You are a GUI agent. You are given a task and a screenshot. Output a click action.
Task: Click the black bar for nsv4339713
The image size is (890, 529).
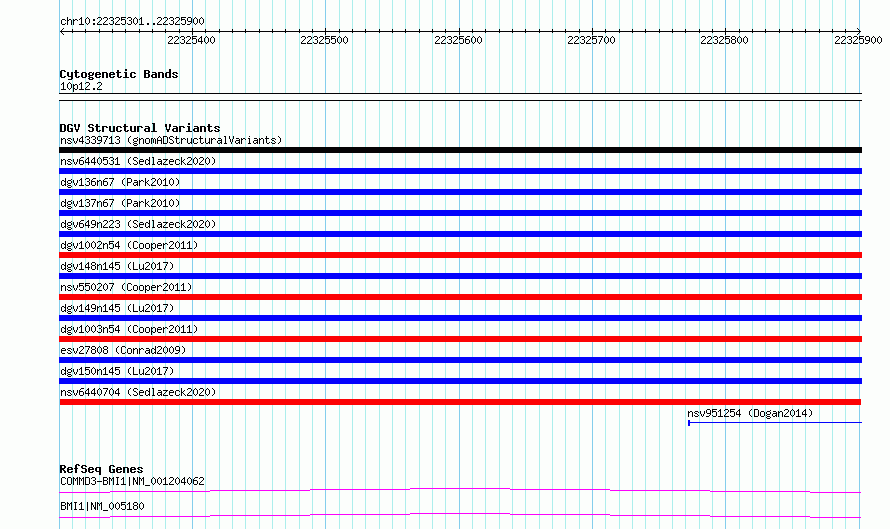460,150
